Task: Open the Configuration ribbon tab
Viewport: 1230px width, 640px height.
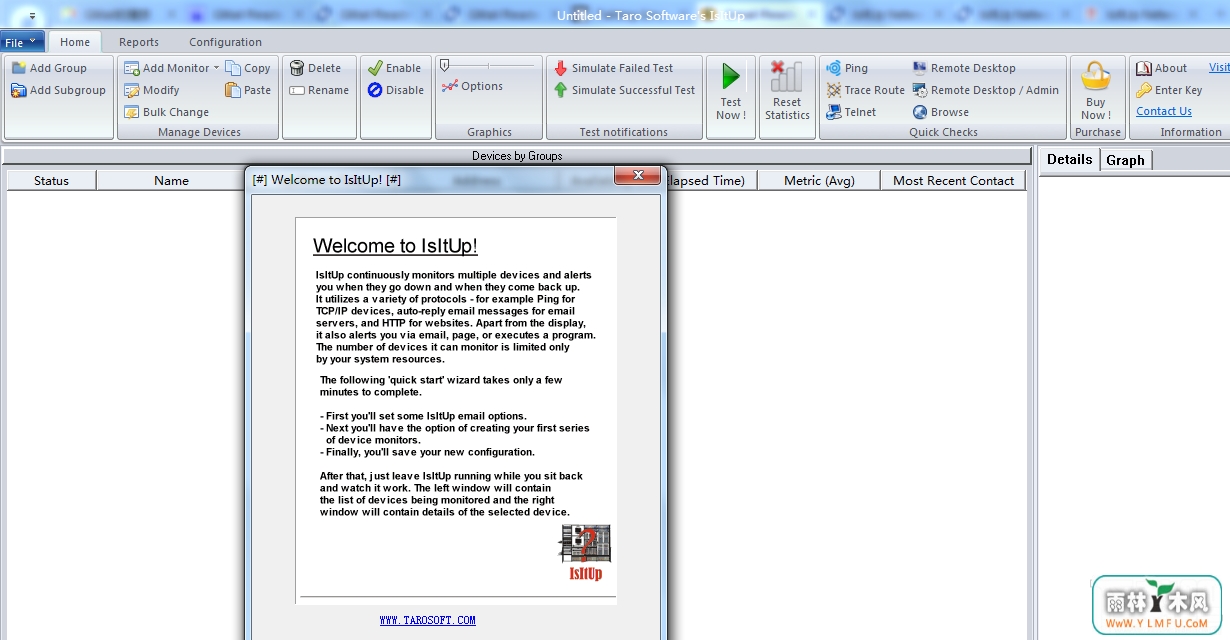Action: [x=226, y=42]
